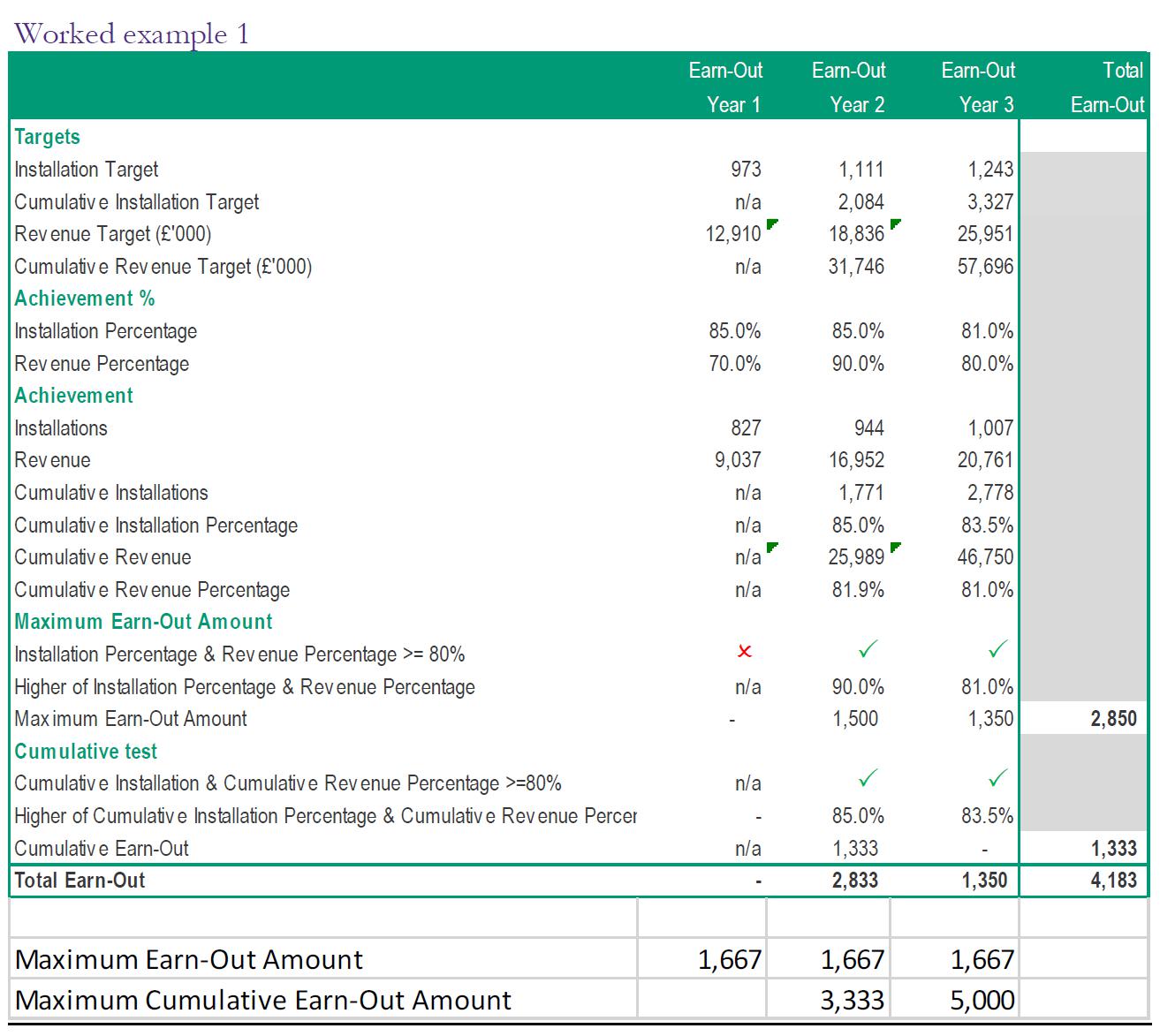This screenshot has height=1036, width=1160.
Task: Click the Year 3 Revenue Percentage cell 80.0%
Action: tap(987, 364)
